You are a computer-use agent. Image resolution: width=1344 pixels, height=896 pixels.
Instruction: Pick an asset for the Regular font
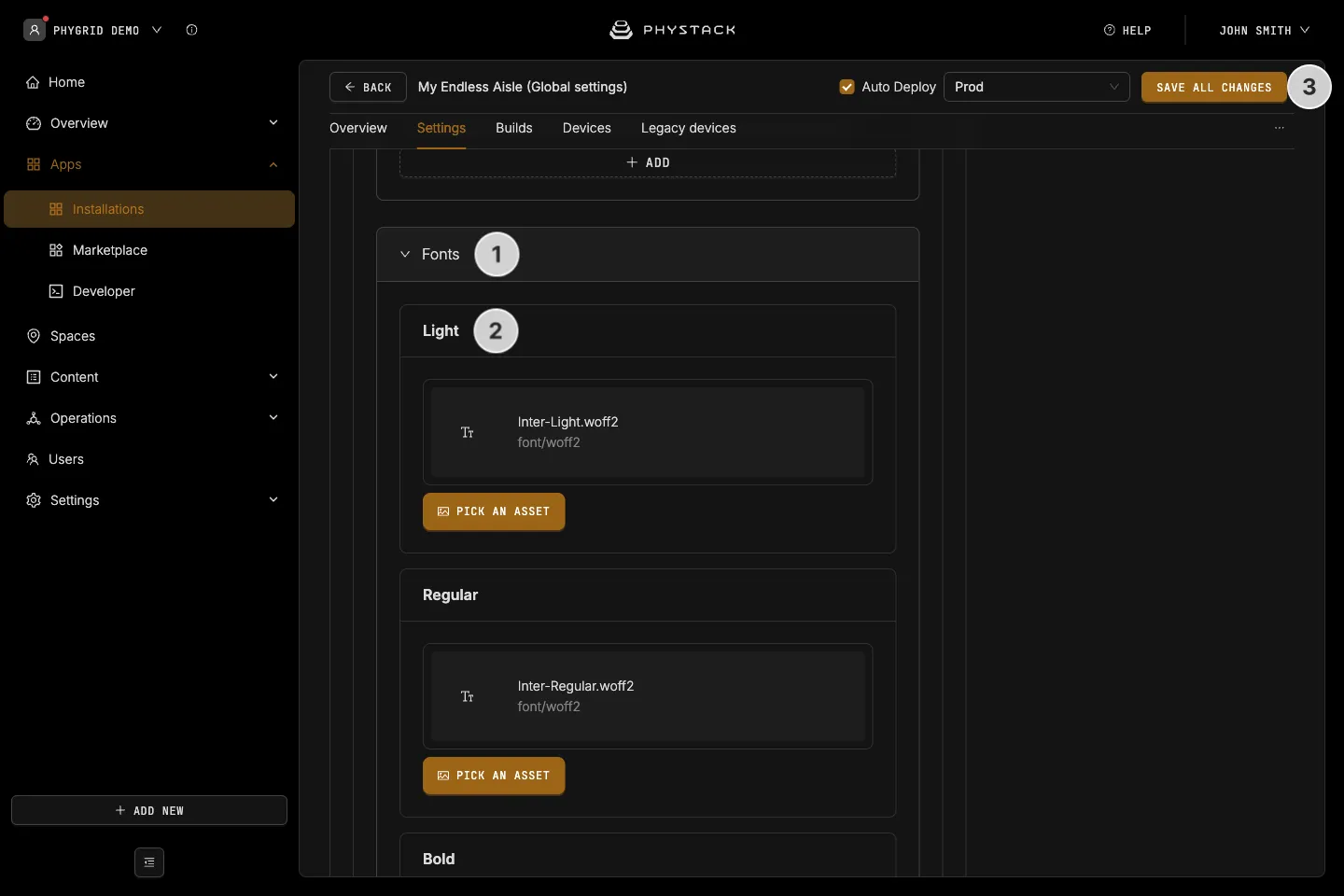[x=494, y=776]
